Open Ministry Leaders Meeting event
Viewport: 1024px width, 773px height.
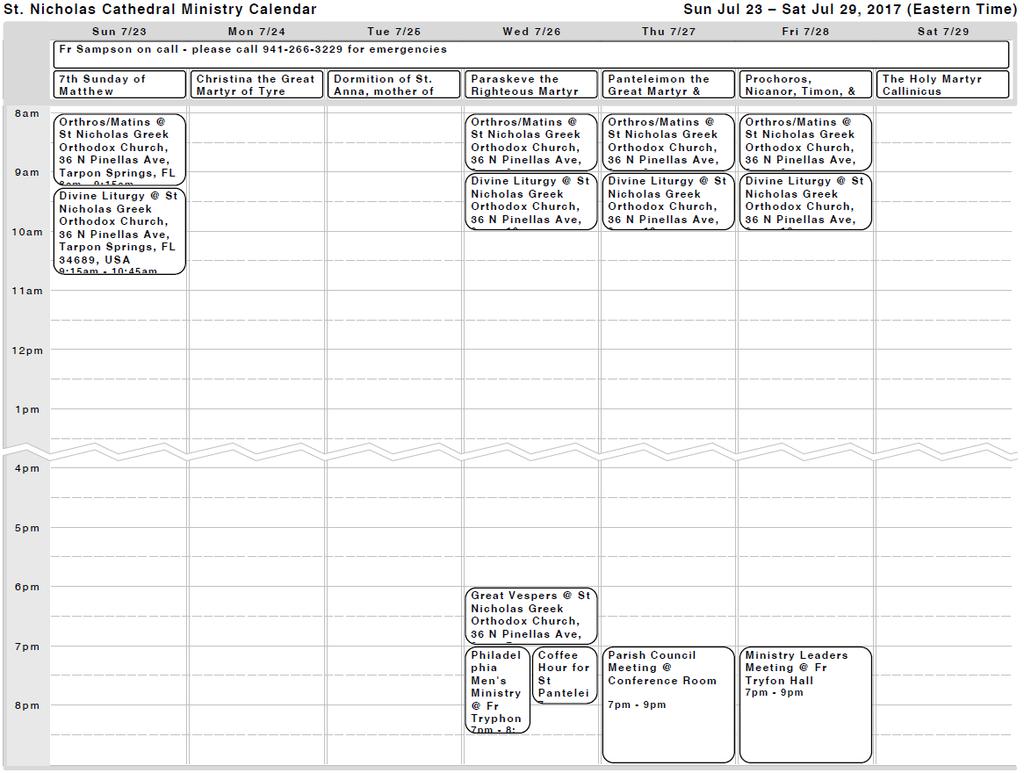point(805,704)
